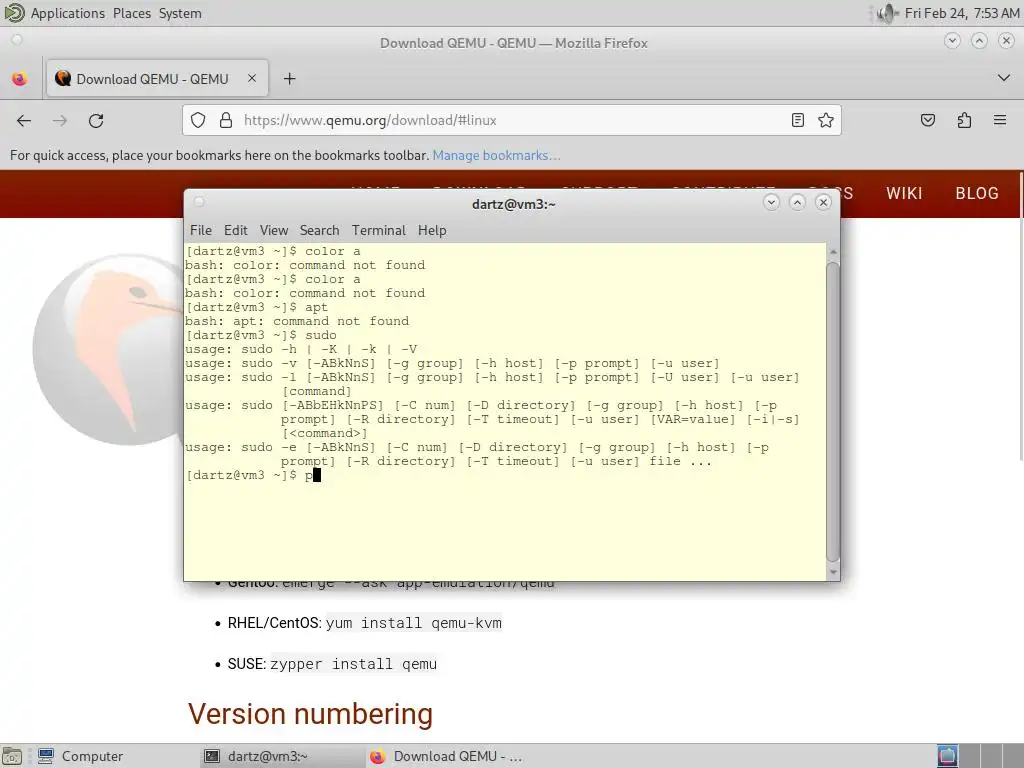The image size is (1024, 768).
Task: Click the clock showing Fri Feb 24
Action: coord(961,13)
